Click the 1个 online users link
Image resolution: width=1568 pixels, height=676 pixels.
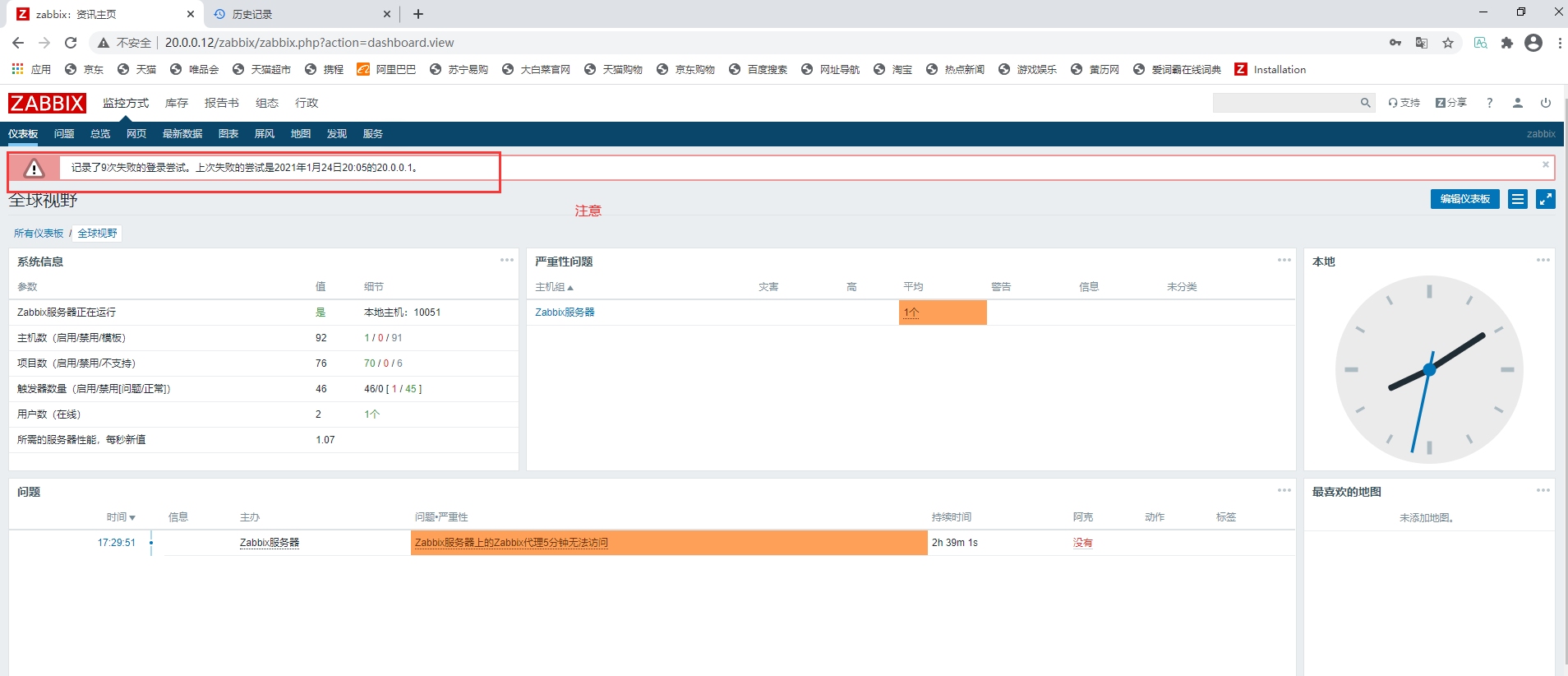(372, 414)
